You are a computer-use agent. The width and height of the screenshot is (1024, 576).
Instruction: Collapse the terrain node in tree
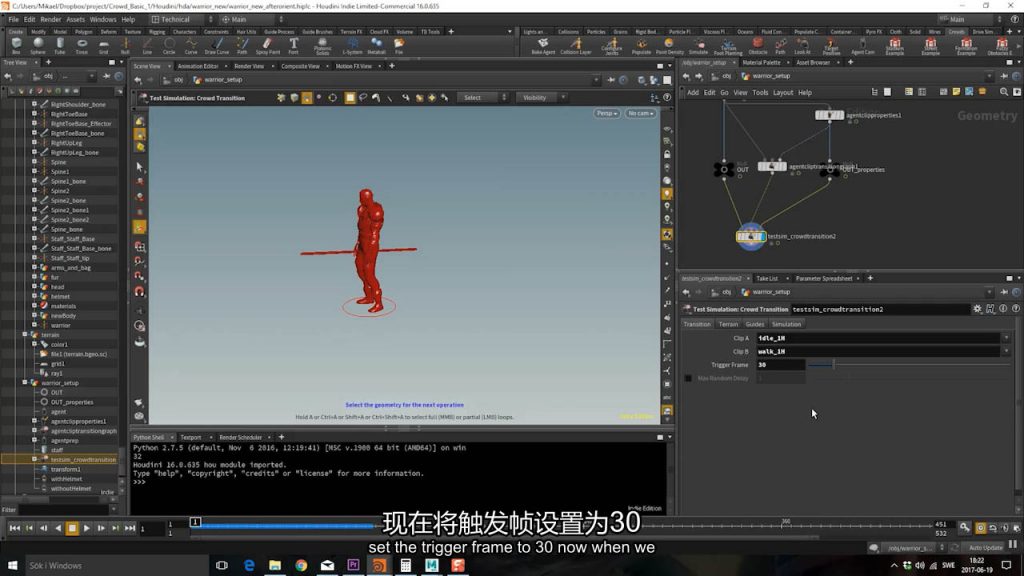tap(25, 334)
